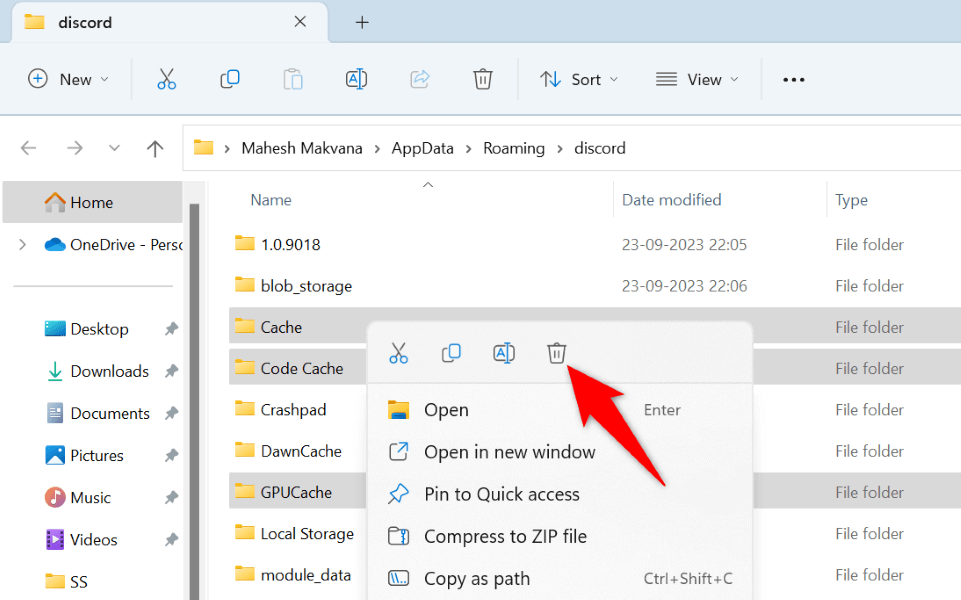Click the Copy icon in the toolbar
Image resolution: width=961 pixels, height=600 pixels.
coord(229,79)
